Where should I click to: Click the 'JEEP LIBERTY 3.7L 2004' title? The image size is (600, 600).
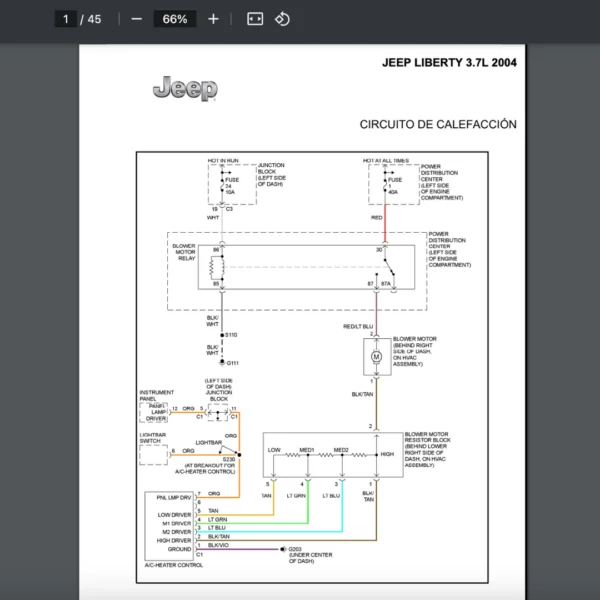pyautogui.click(x=449, y=62)
